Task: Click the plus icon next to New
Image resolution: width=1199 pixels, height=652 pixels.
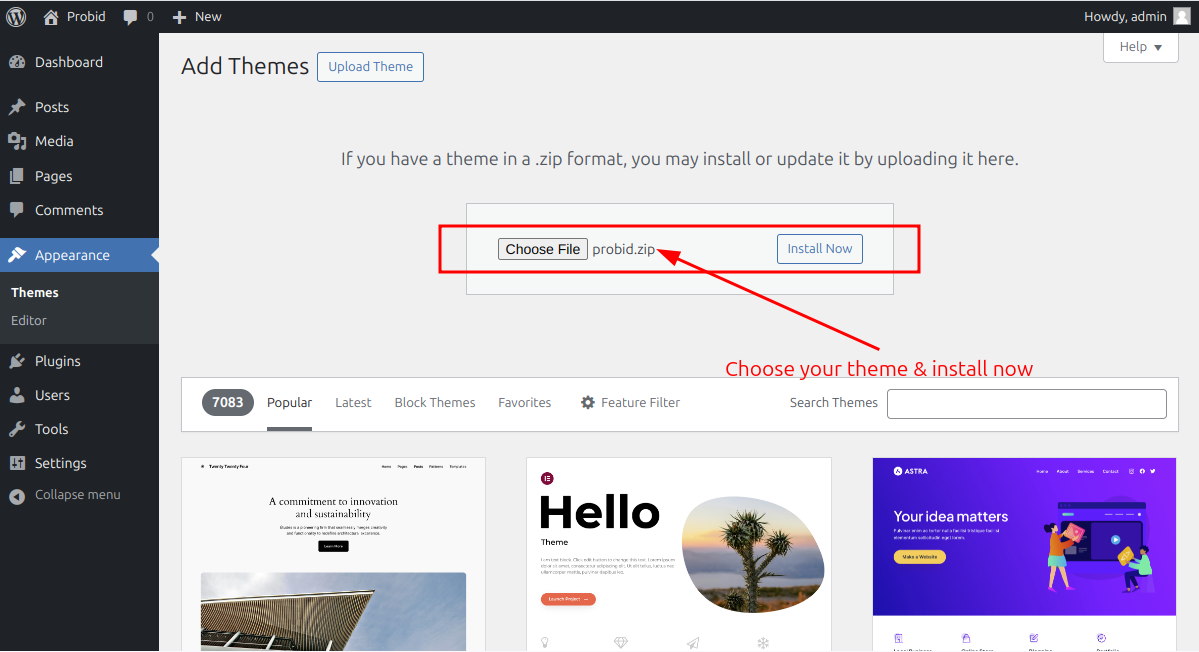Action: pos(179,17)
